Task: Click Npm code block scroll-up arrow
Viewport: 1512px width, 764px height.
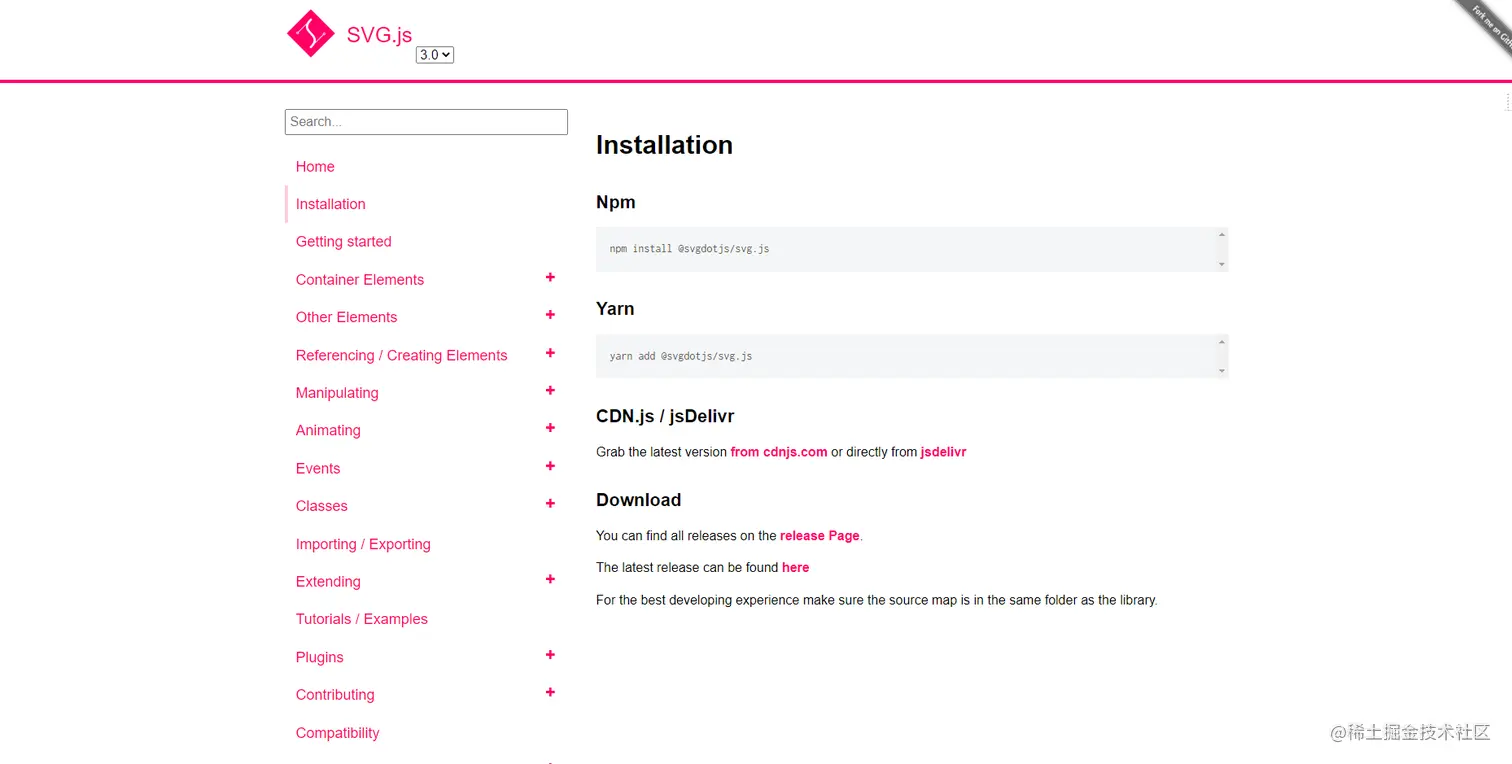Action: coord(1221,235)
